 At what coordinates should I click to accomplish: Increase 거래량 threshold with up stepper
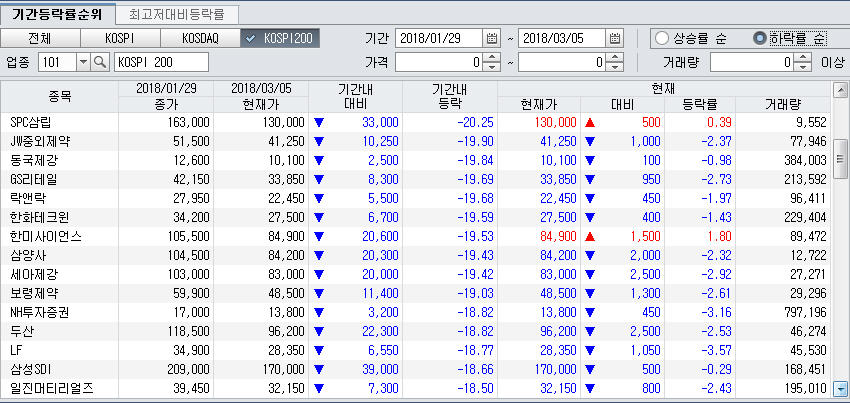(804, 58)
